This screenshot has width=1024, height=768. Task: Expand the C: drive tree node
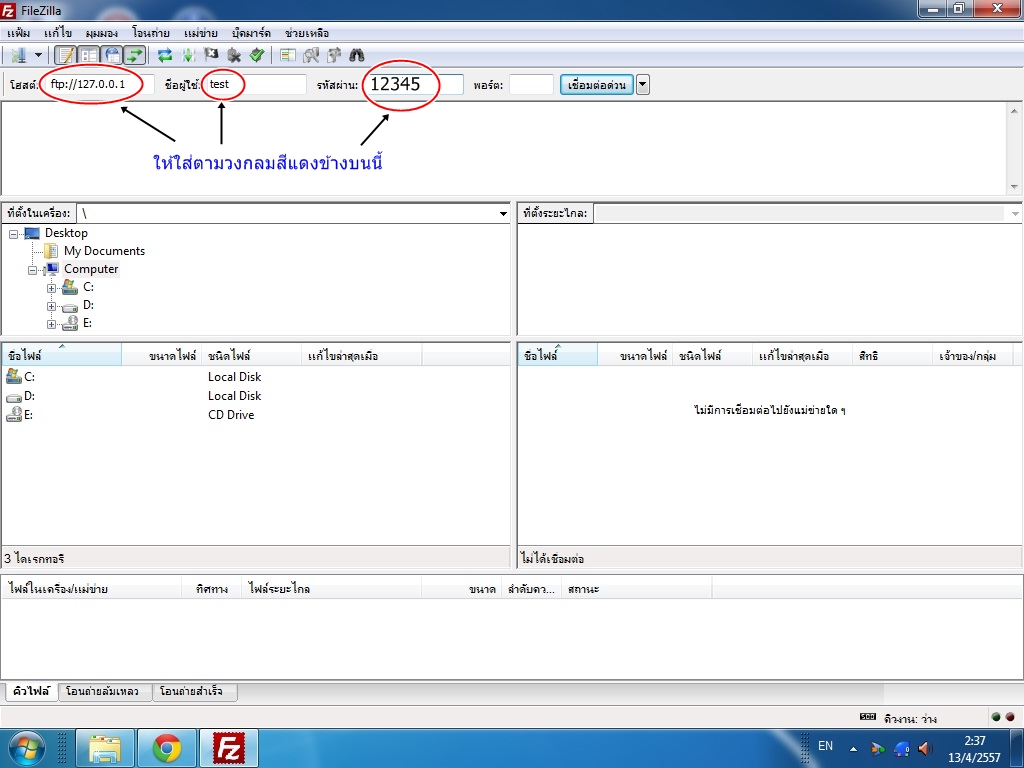[52, 288]
